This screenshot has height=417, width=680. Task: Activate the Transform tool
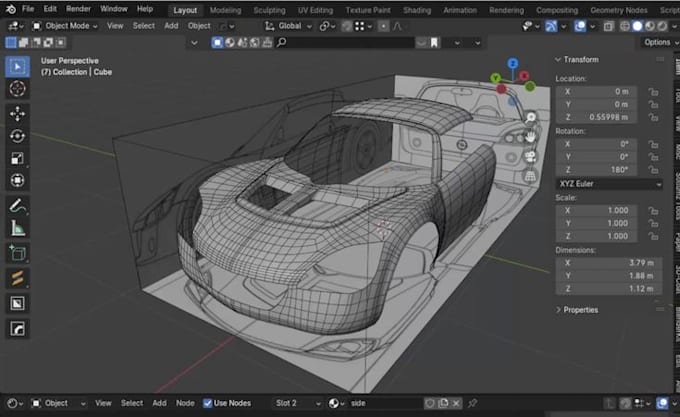(17, 180)
